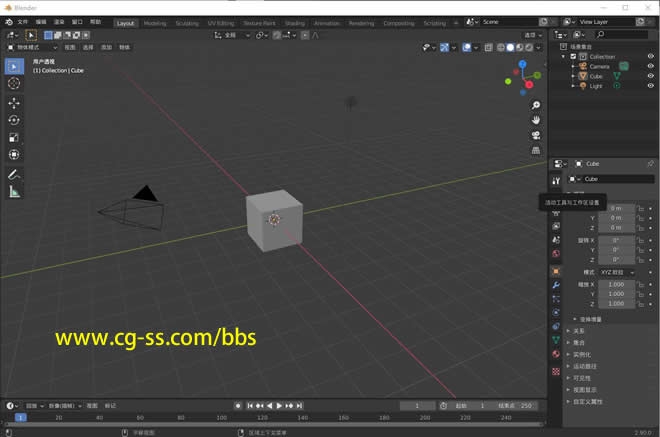Open Active Tool and Workspace settings tab
Screen dimensions: 660x437
(556, 181)
